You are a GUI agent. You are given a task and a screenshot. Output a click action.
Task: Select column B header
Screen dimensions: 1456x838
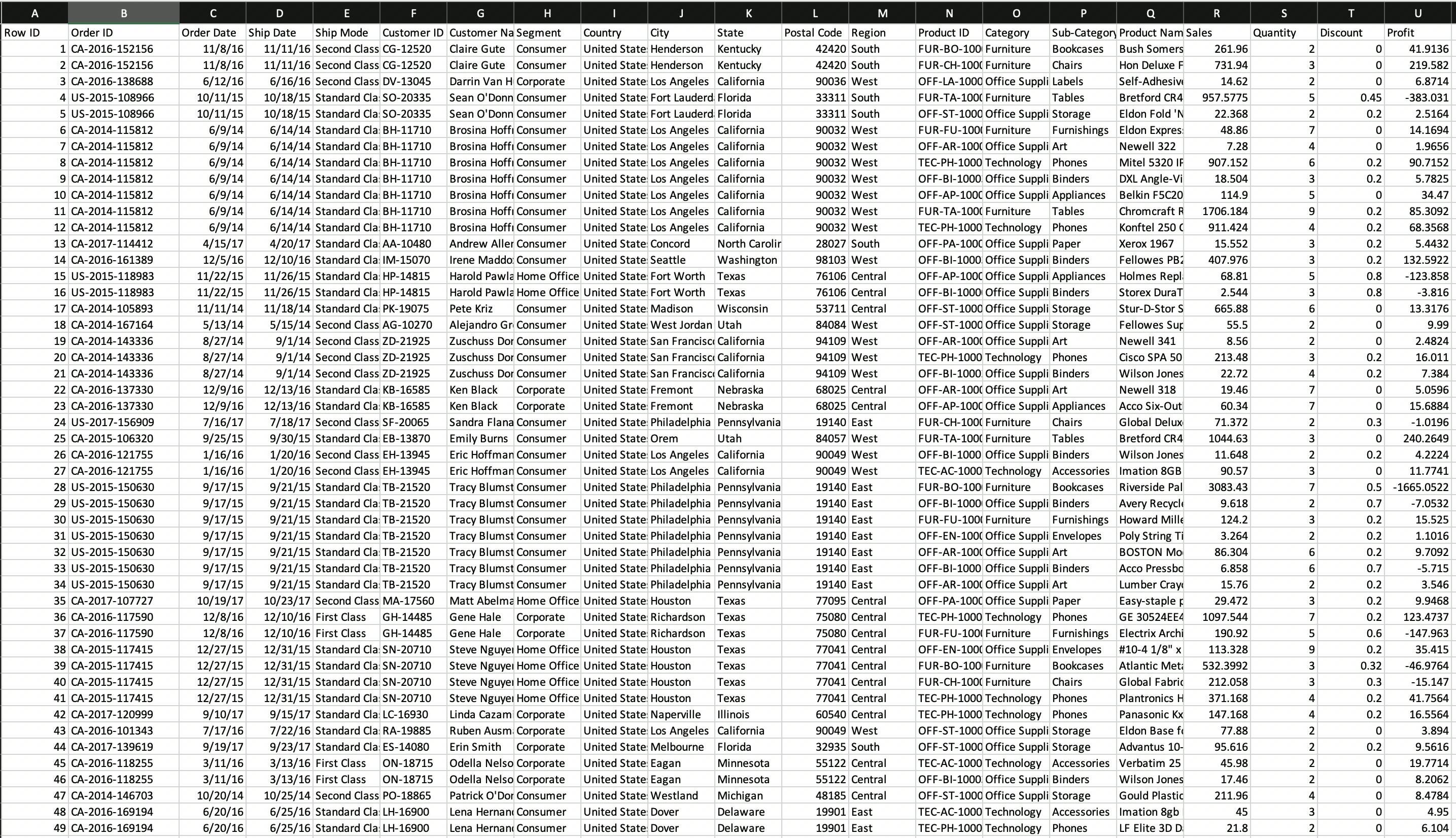click(x=124, y=13)
